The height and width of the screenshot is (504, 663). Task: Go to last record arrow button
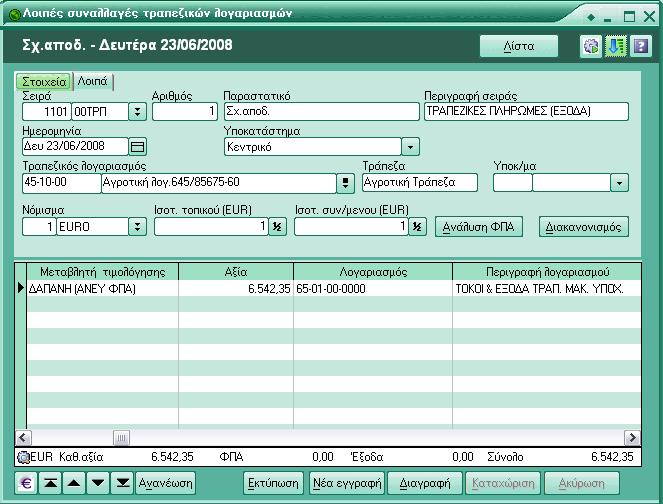[x=122, y=483]
